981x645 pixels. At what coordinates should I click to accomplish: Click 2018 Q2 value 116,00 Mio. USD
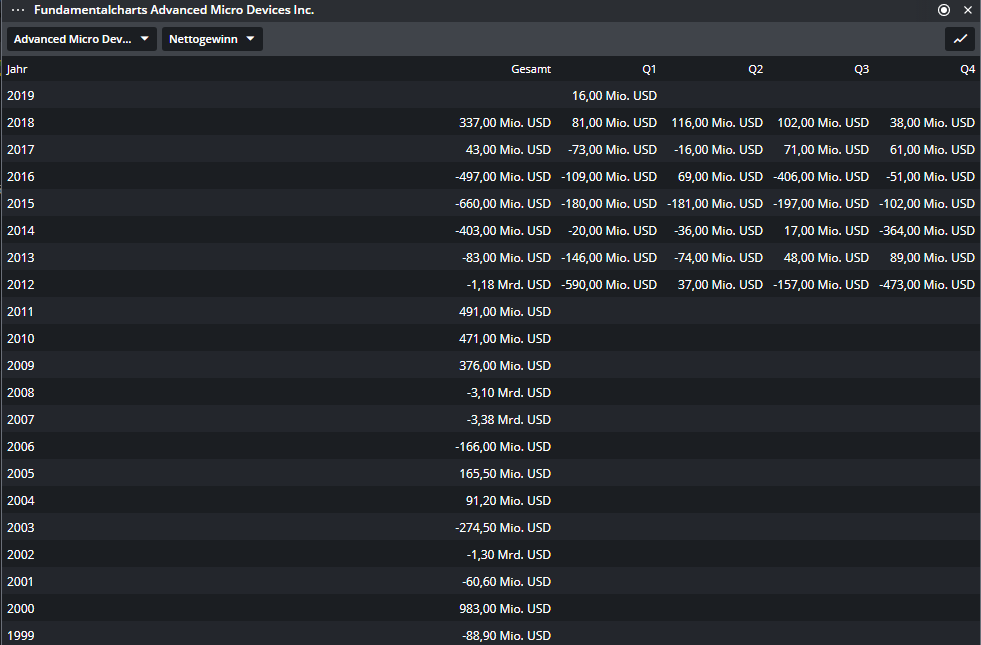(717, 123)
